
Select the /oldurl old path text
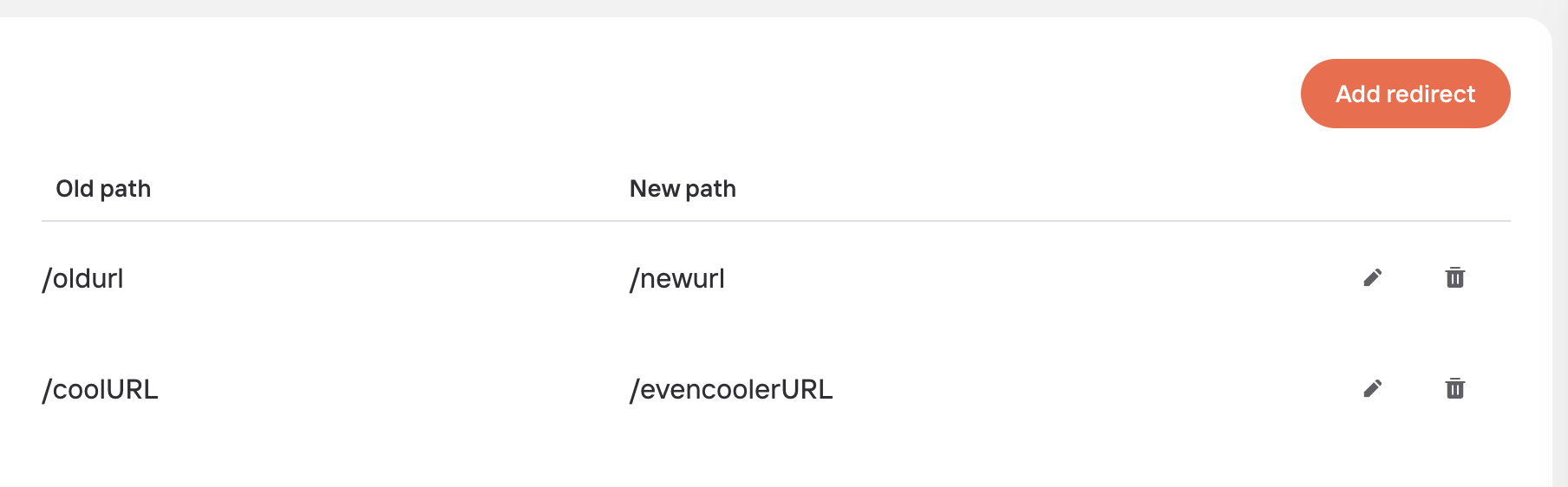pos(83,279)
